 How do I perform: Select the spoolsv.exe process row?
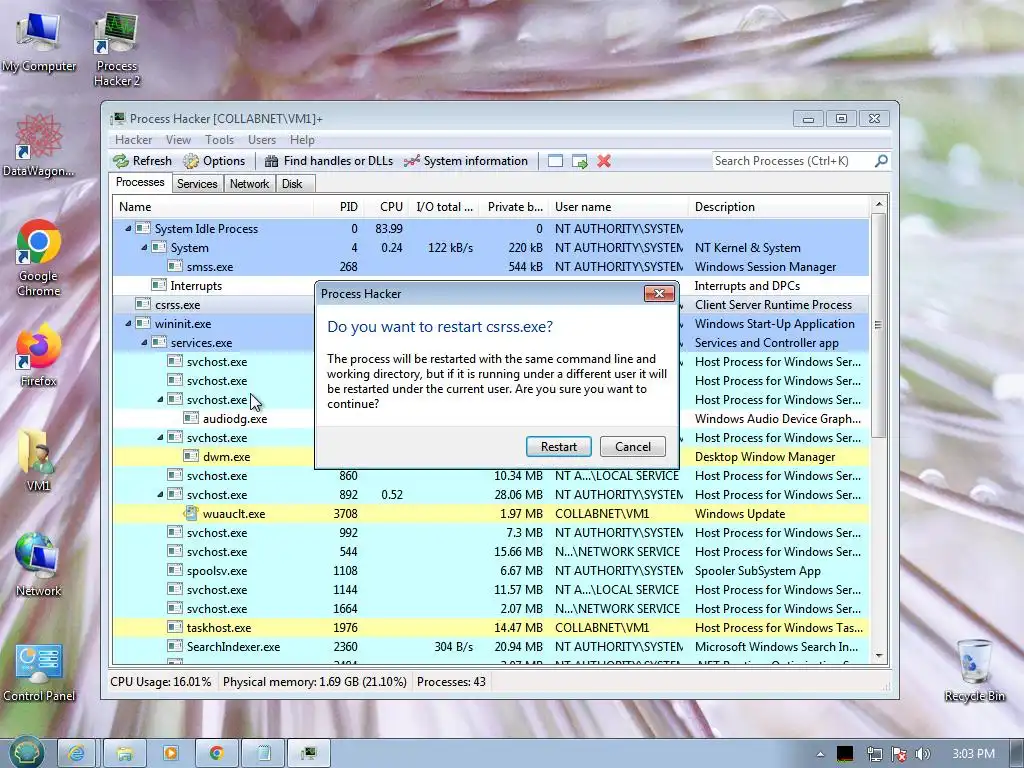tap(491, 571)
